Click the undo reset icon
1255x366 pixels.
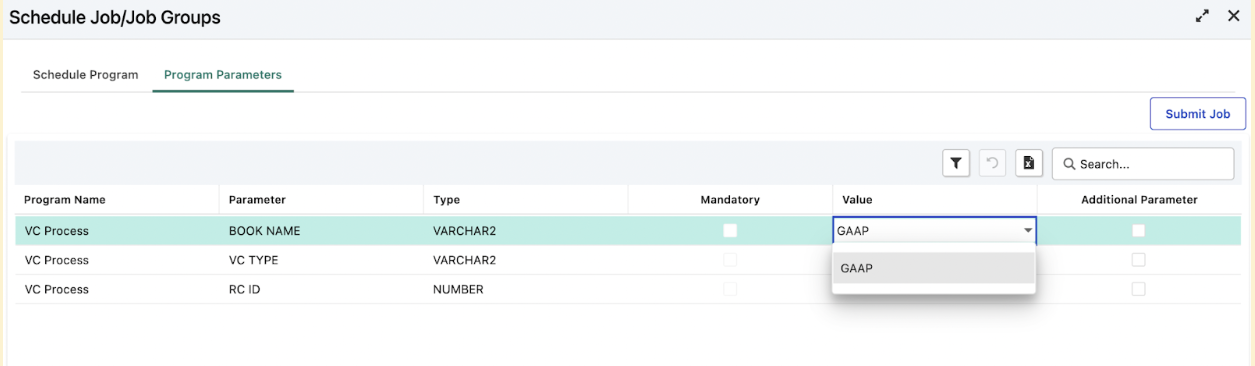pyautogui.click(x=992, y=163)
